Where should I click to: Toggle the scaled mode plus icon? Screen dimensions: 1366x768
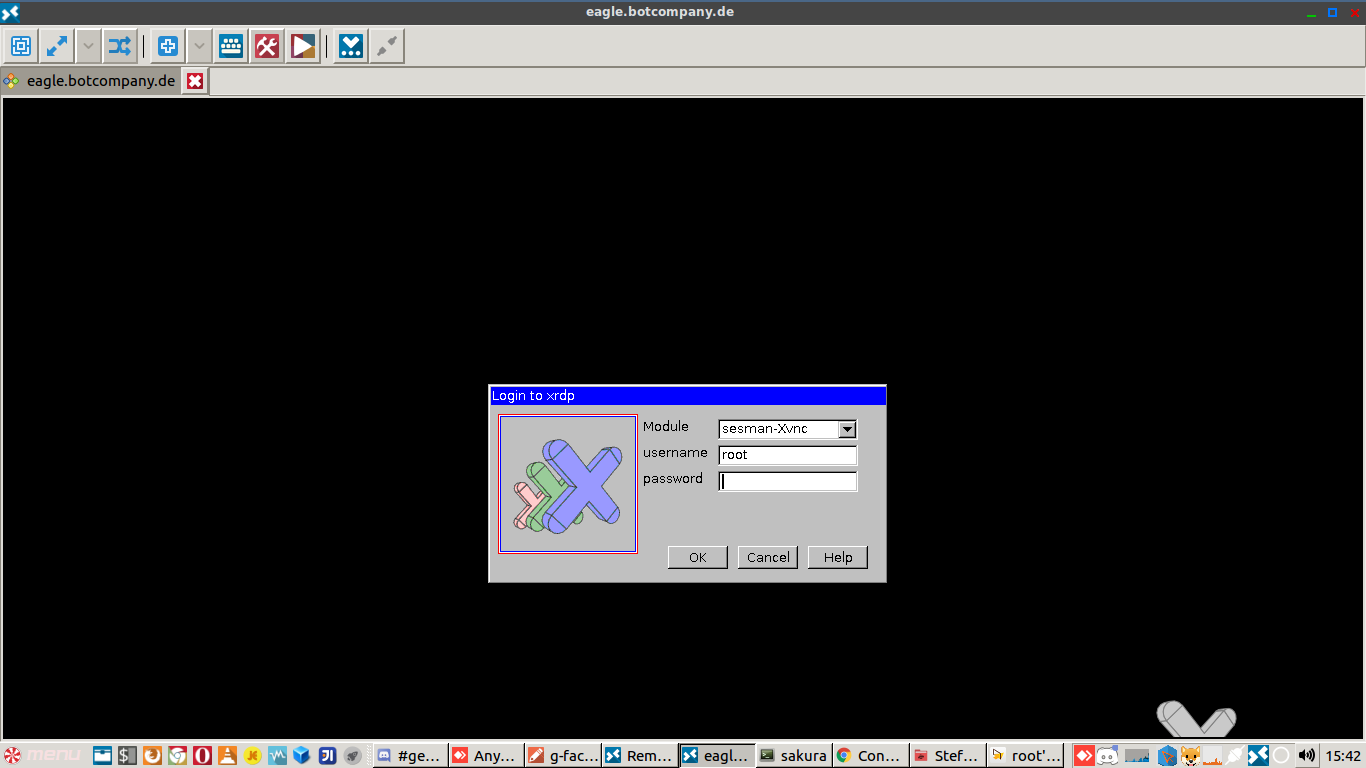pos(168,46)
